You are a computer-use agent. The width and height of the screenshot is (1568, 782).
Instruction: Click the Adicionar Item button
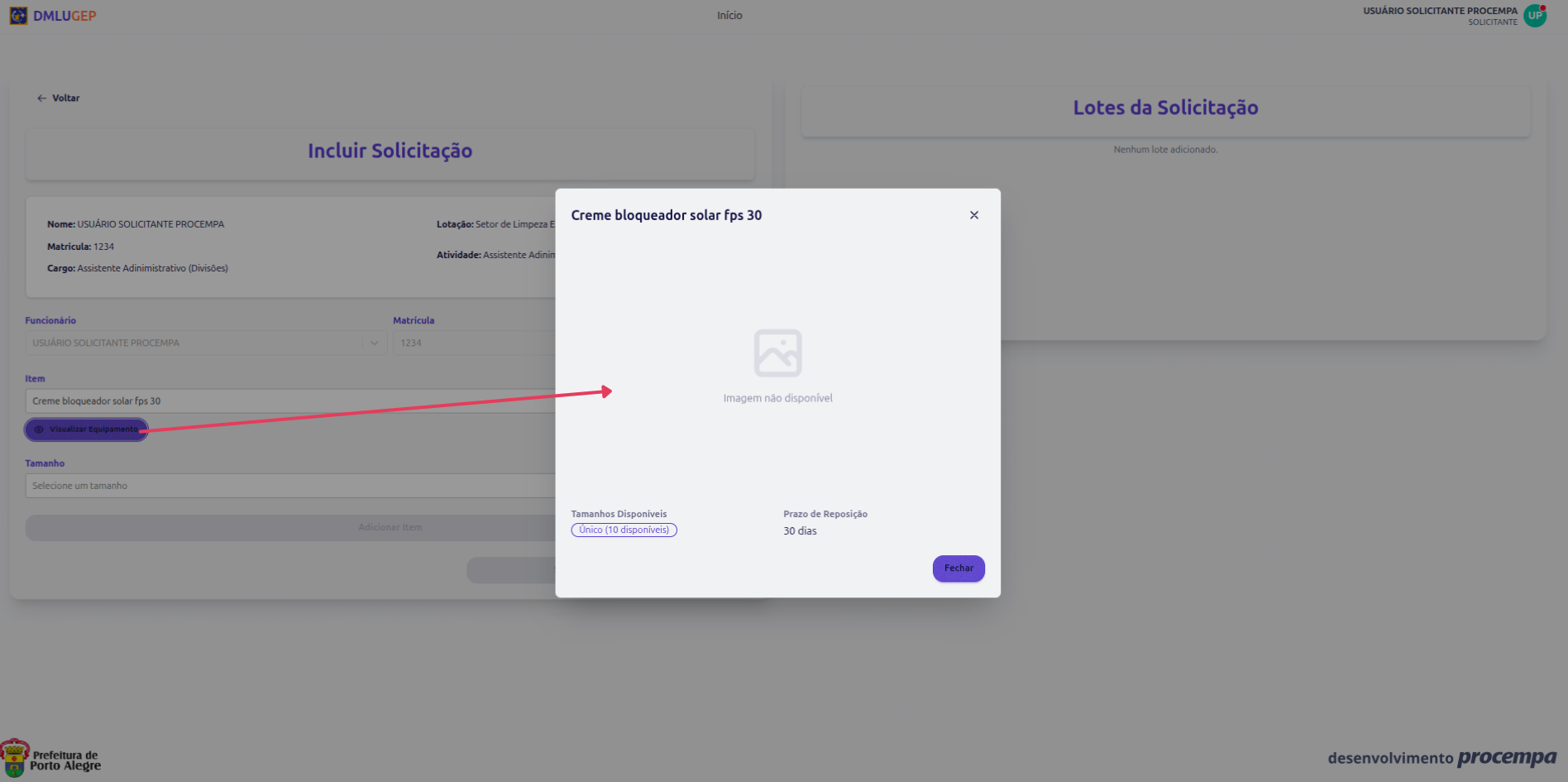click(x=289, y=528)
